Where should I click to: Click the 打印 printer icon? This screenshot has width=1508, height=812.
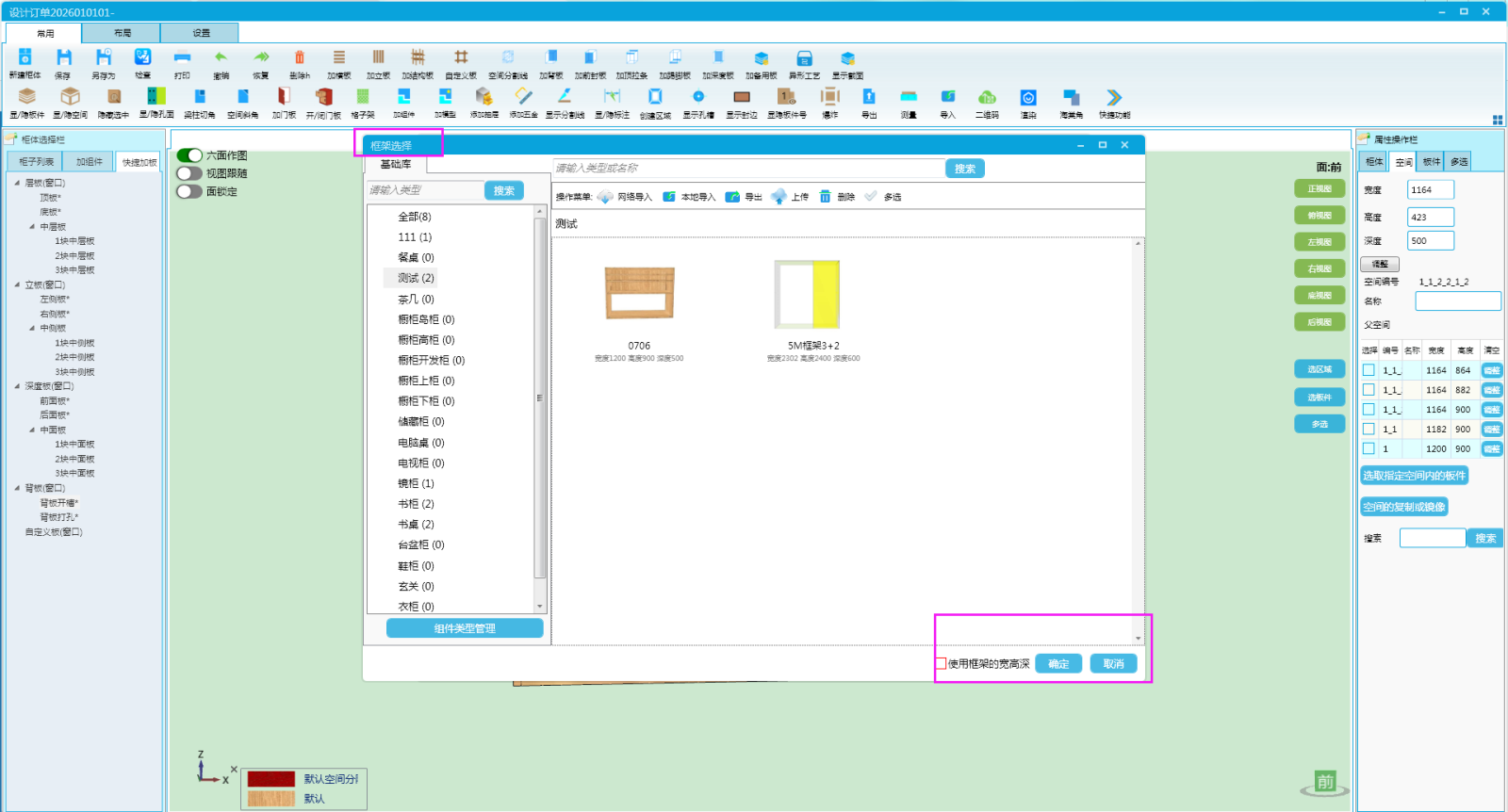[182, 57]
